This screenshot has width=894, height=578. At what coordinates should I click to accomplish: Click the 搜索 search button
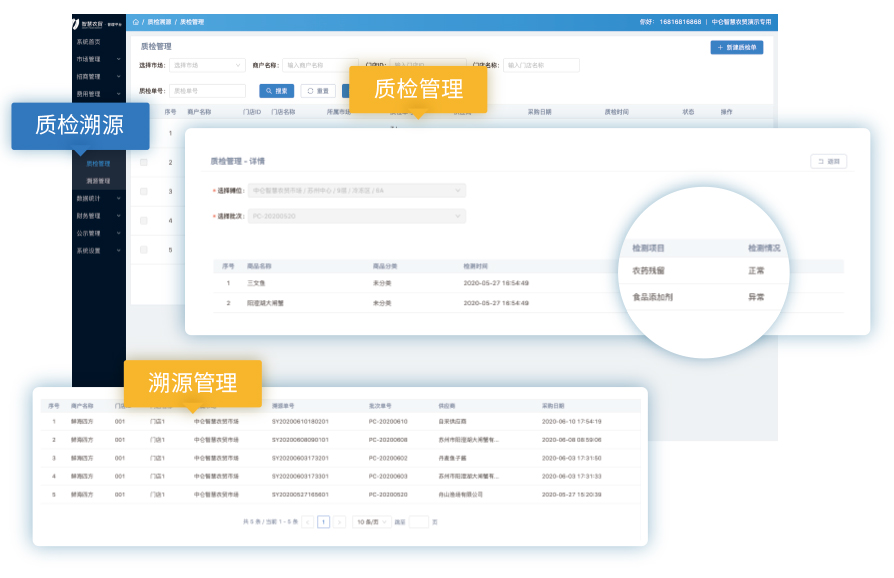click(x=277, y=90)
